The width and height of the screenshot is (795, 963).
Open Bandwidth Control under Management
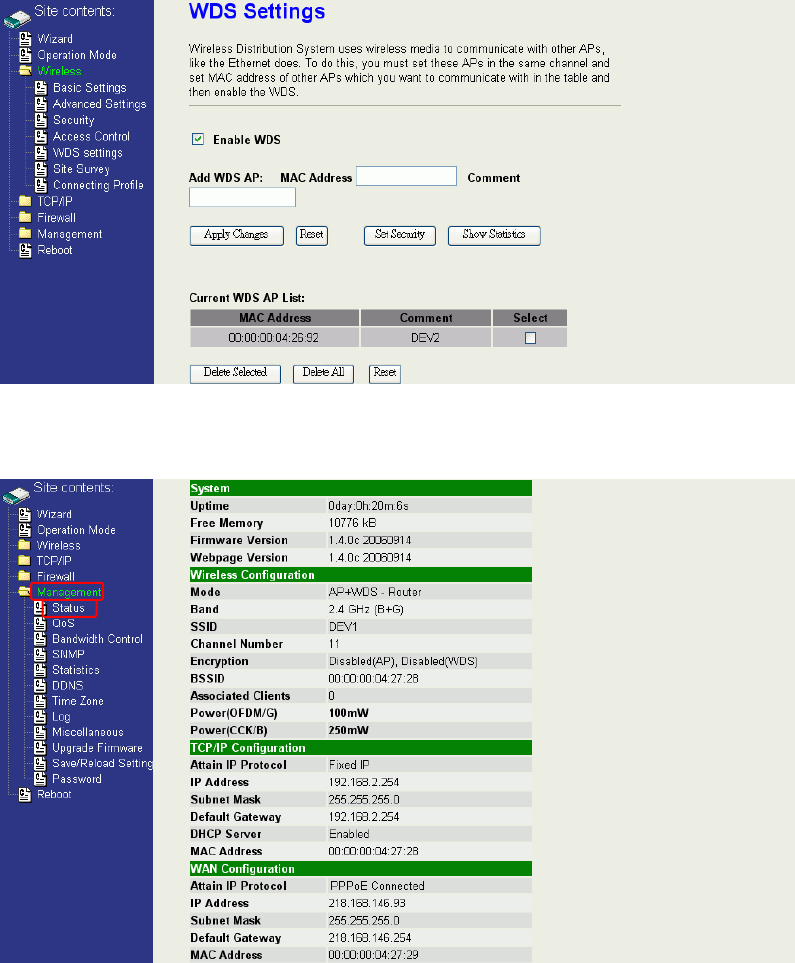pyautogui.click(x=98, y=639)
